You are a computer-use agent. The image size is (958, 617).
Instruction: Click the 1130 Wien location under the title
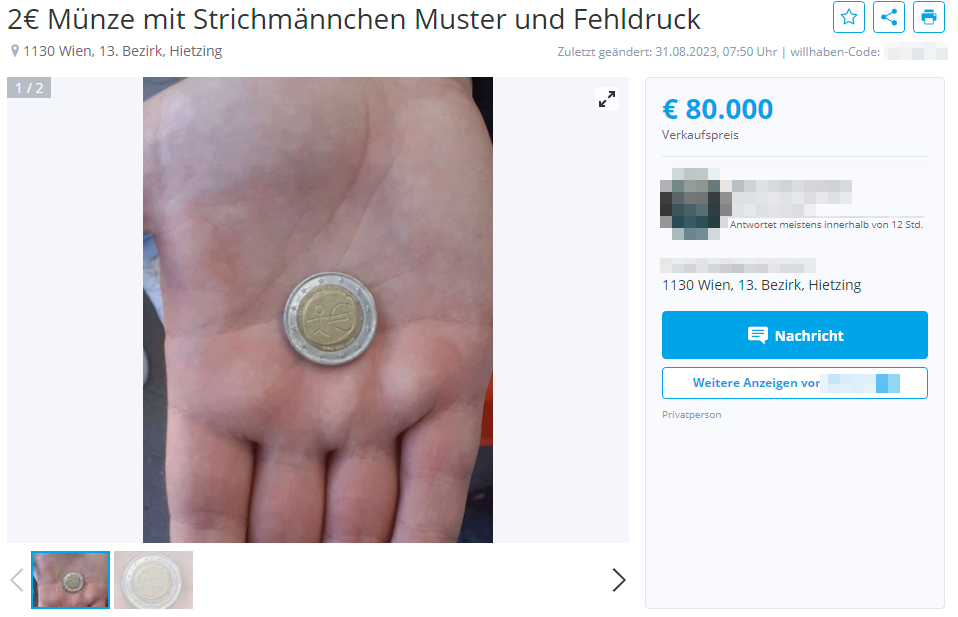[x=123, y=51]
